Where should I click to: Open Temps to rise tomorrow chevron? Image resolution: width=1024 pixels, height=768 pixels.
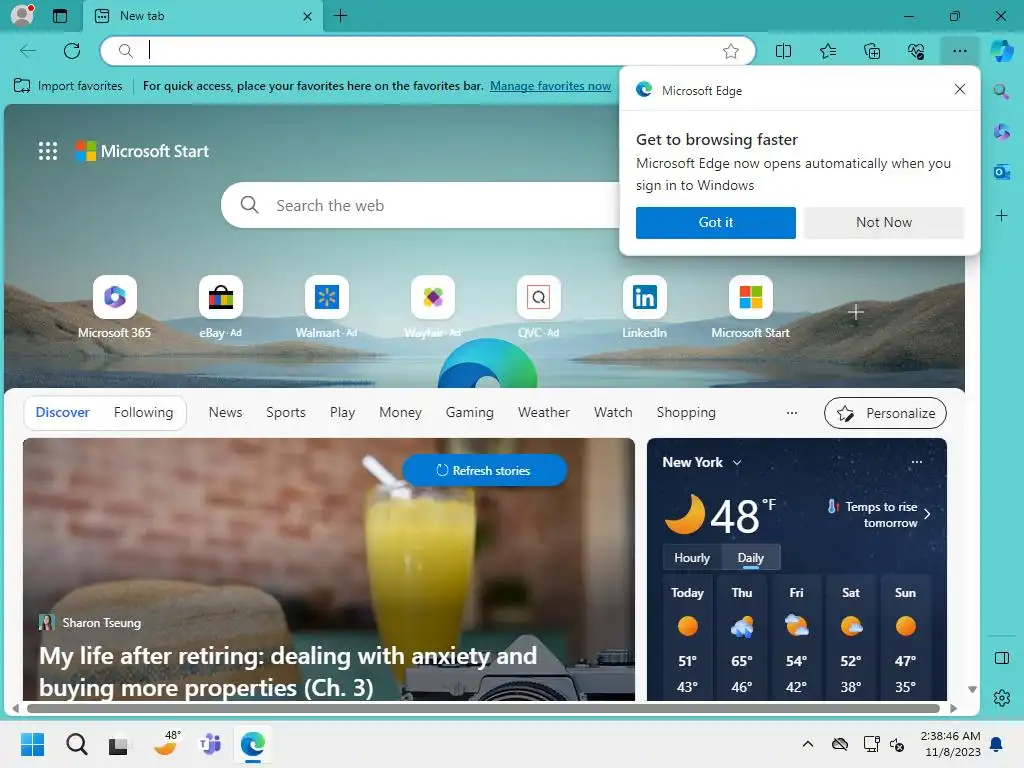click(x=927, y=515)
